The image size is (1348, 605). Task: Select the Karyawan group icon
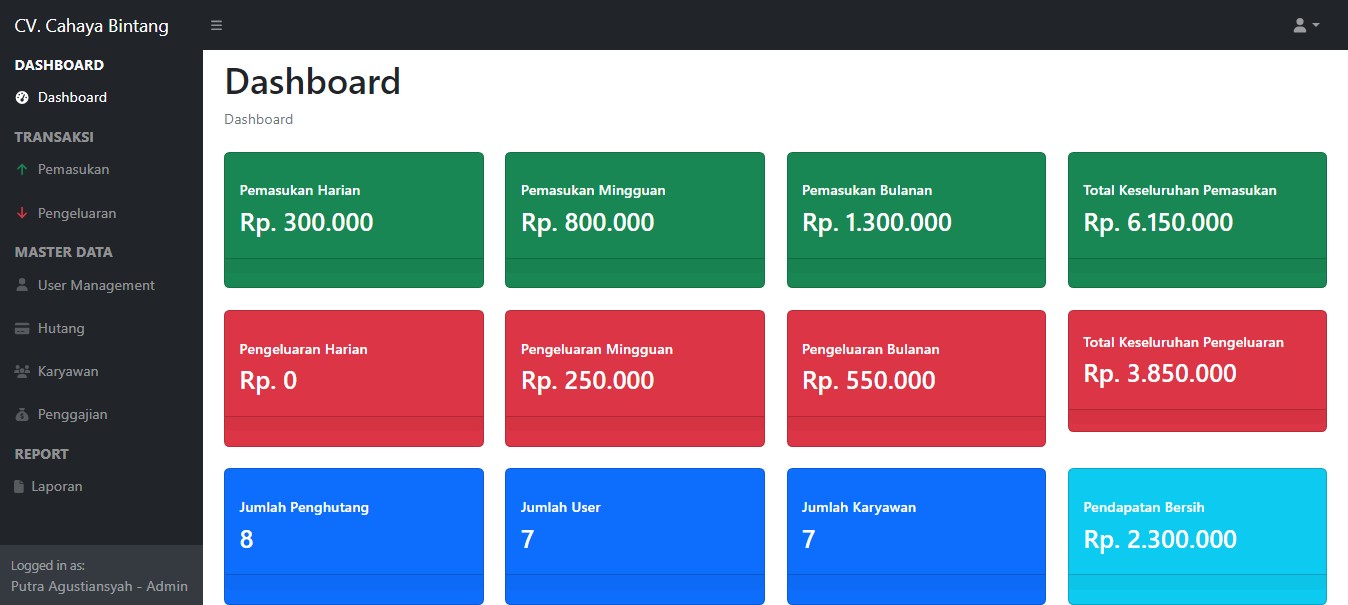(22, 370)
